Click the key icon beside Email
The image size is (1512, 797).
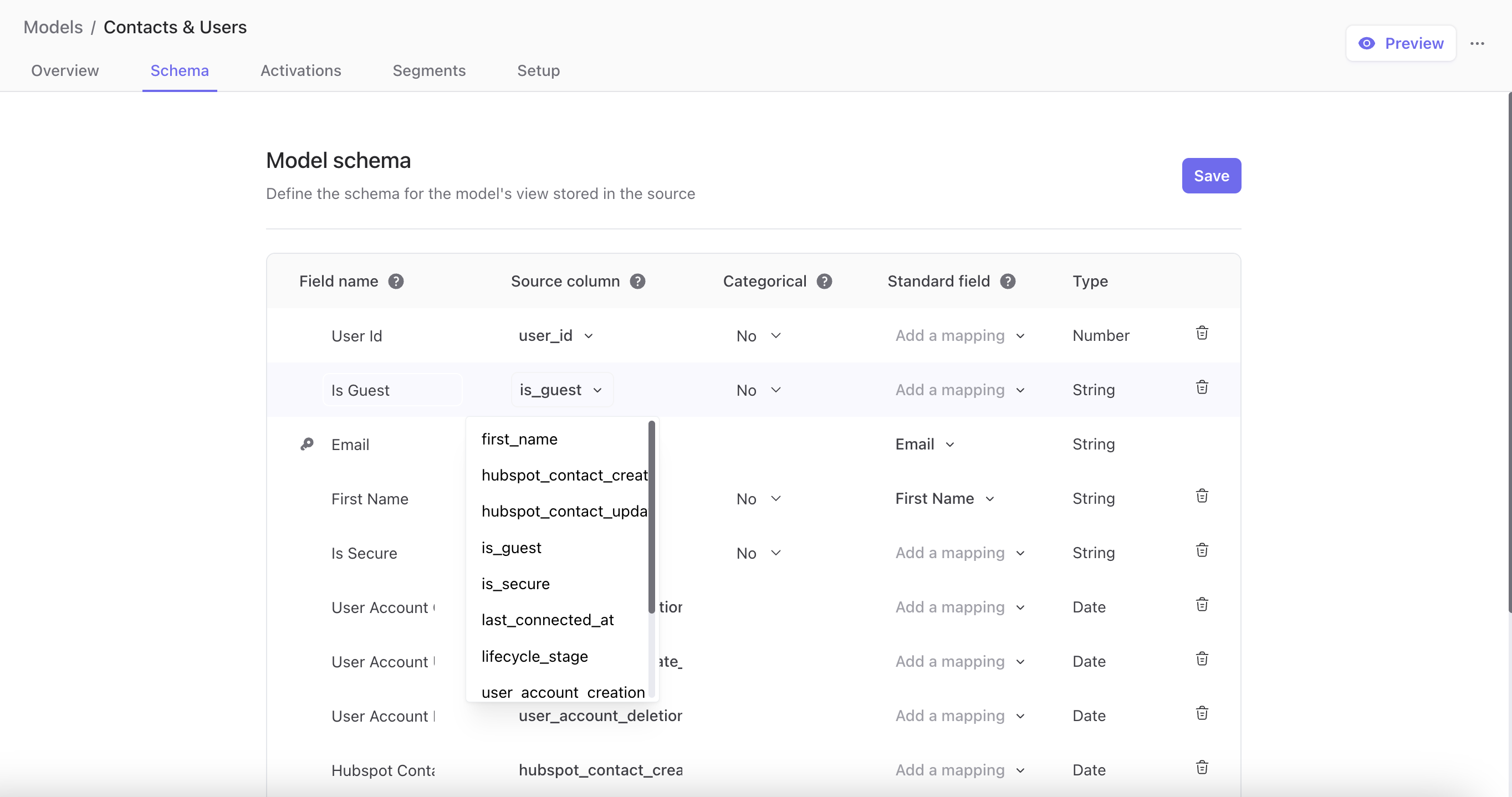(x=307, y=445)
